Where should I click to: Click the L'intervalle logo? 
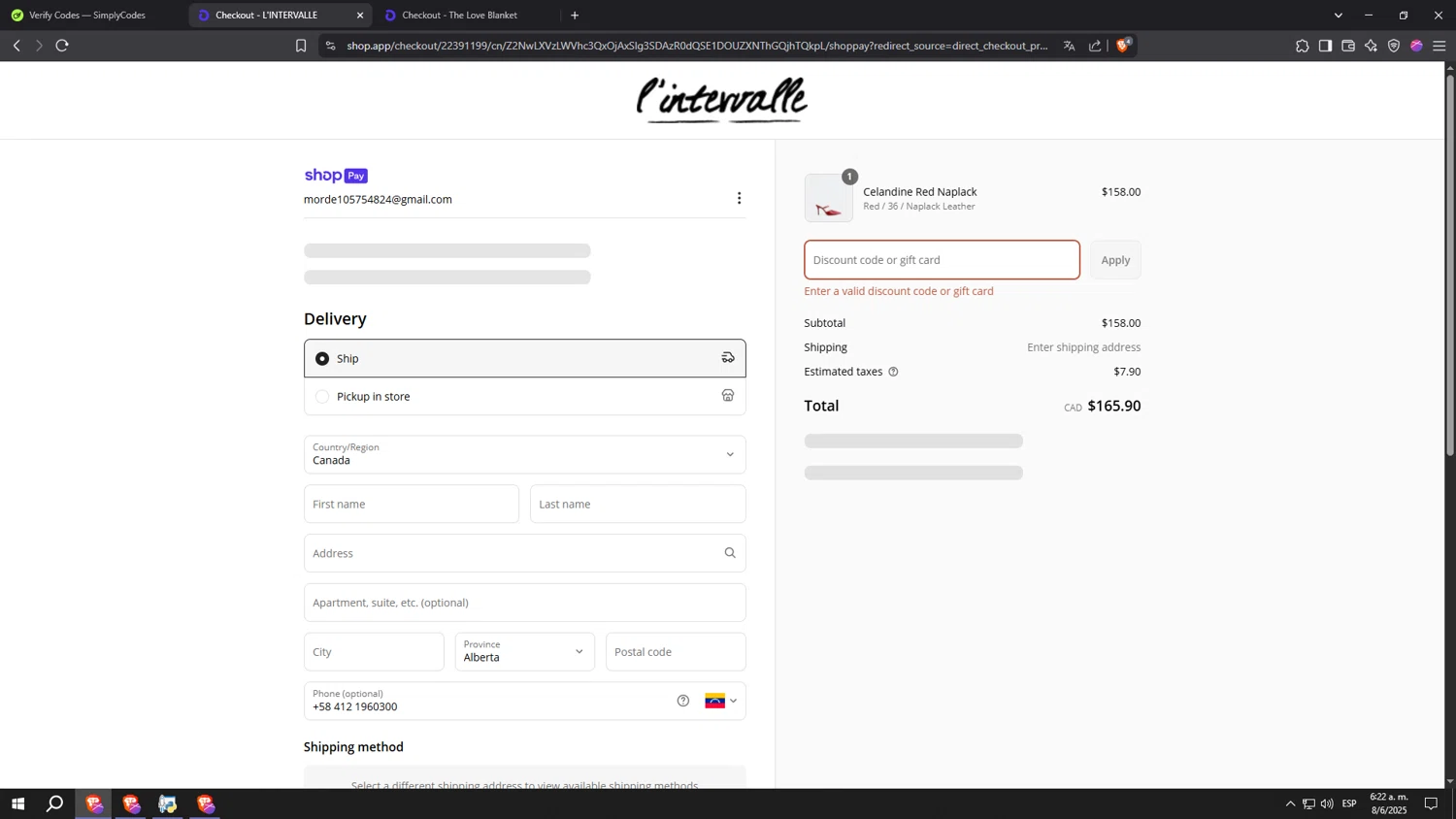coord(722,100)
